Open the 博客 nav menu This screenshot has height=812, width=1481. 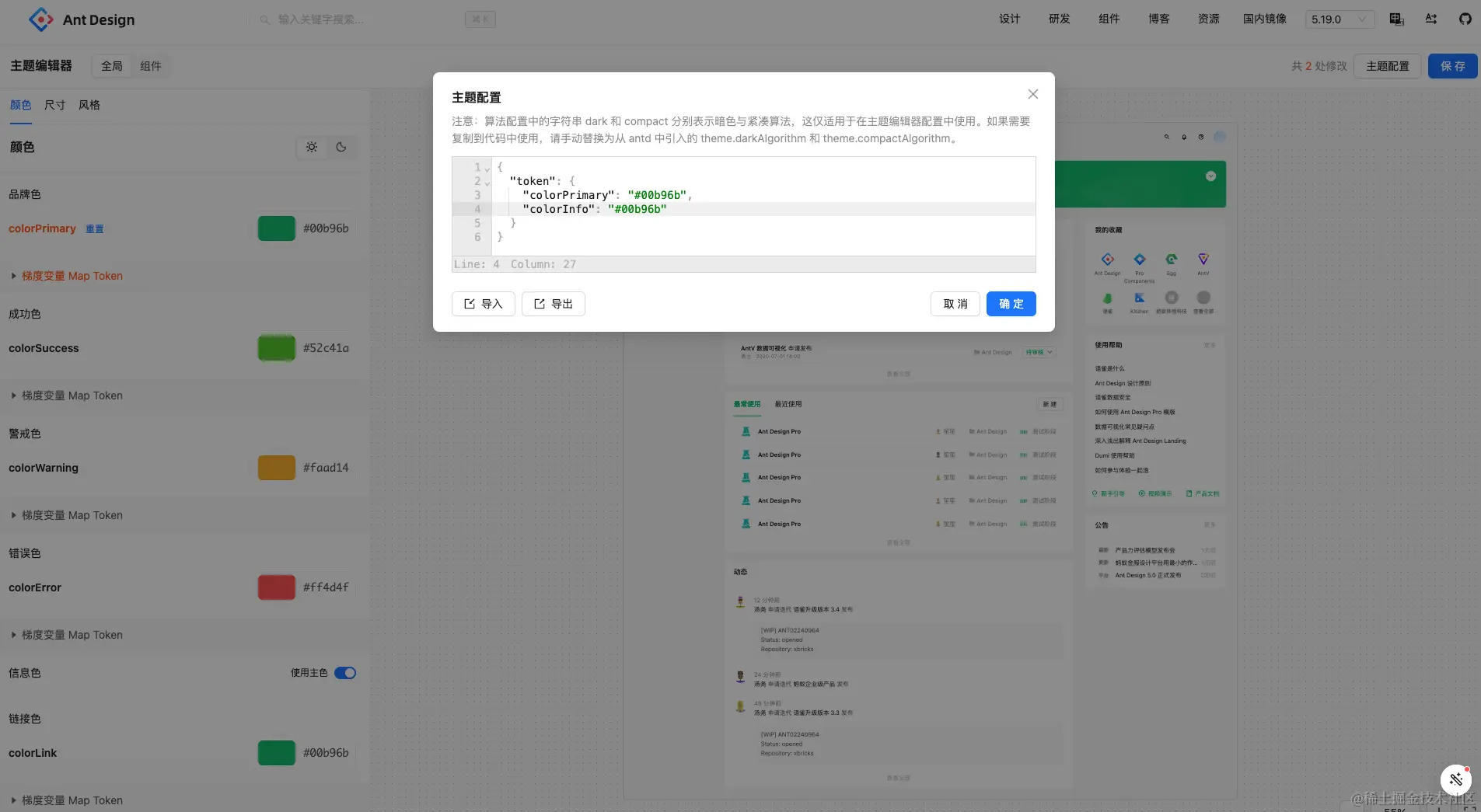1159,19
